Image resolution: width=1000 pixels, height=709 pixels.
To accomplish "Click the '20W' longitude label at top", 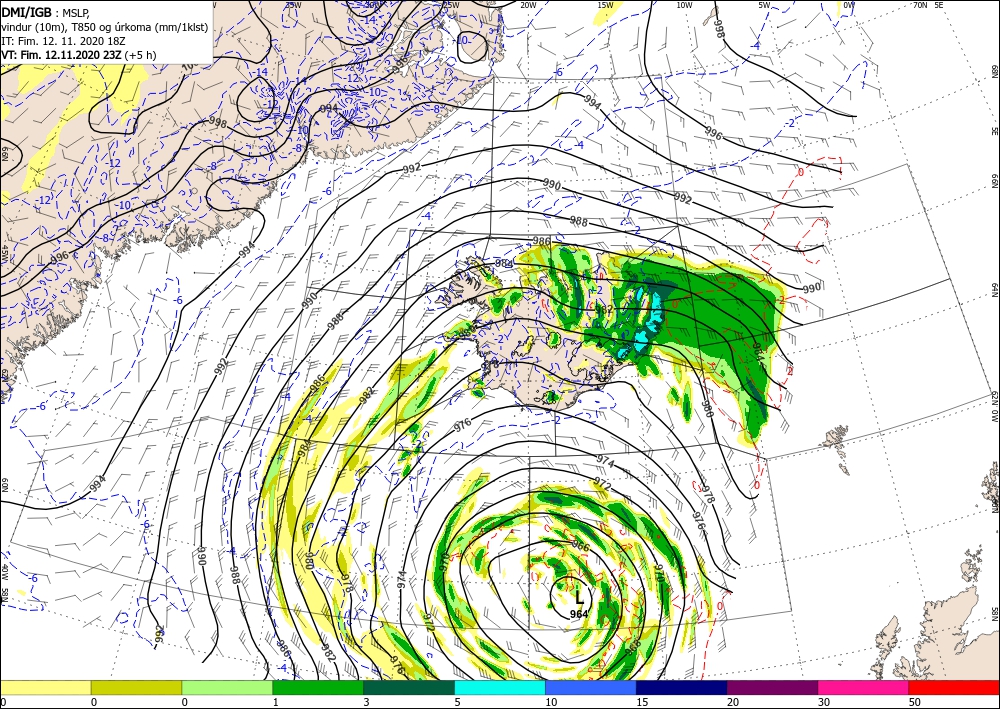I will coord(528,5).
